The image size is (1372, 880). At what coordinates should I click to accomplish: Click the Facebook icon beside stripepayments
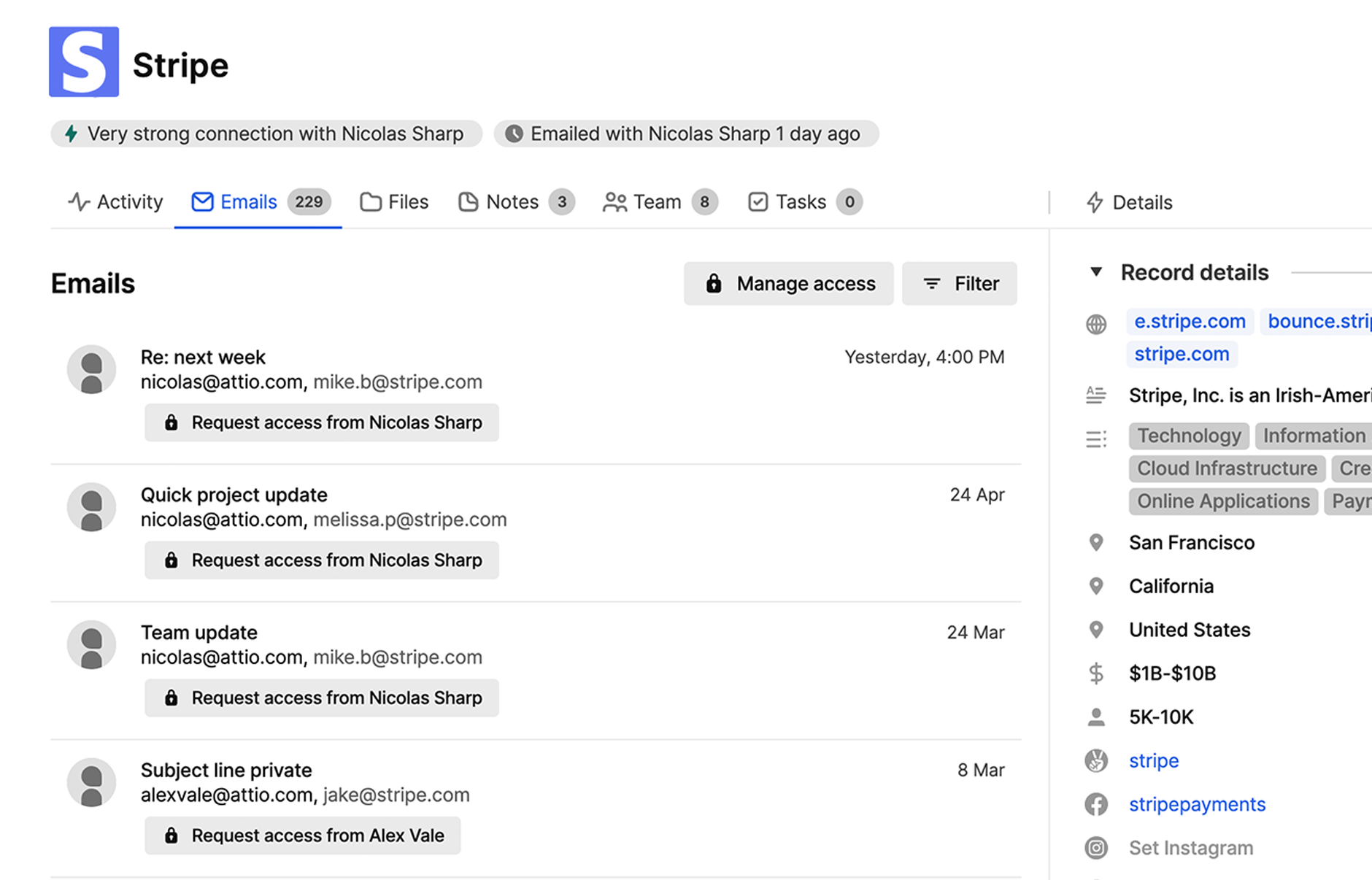1096,804
